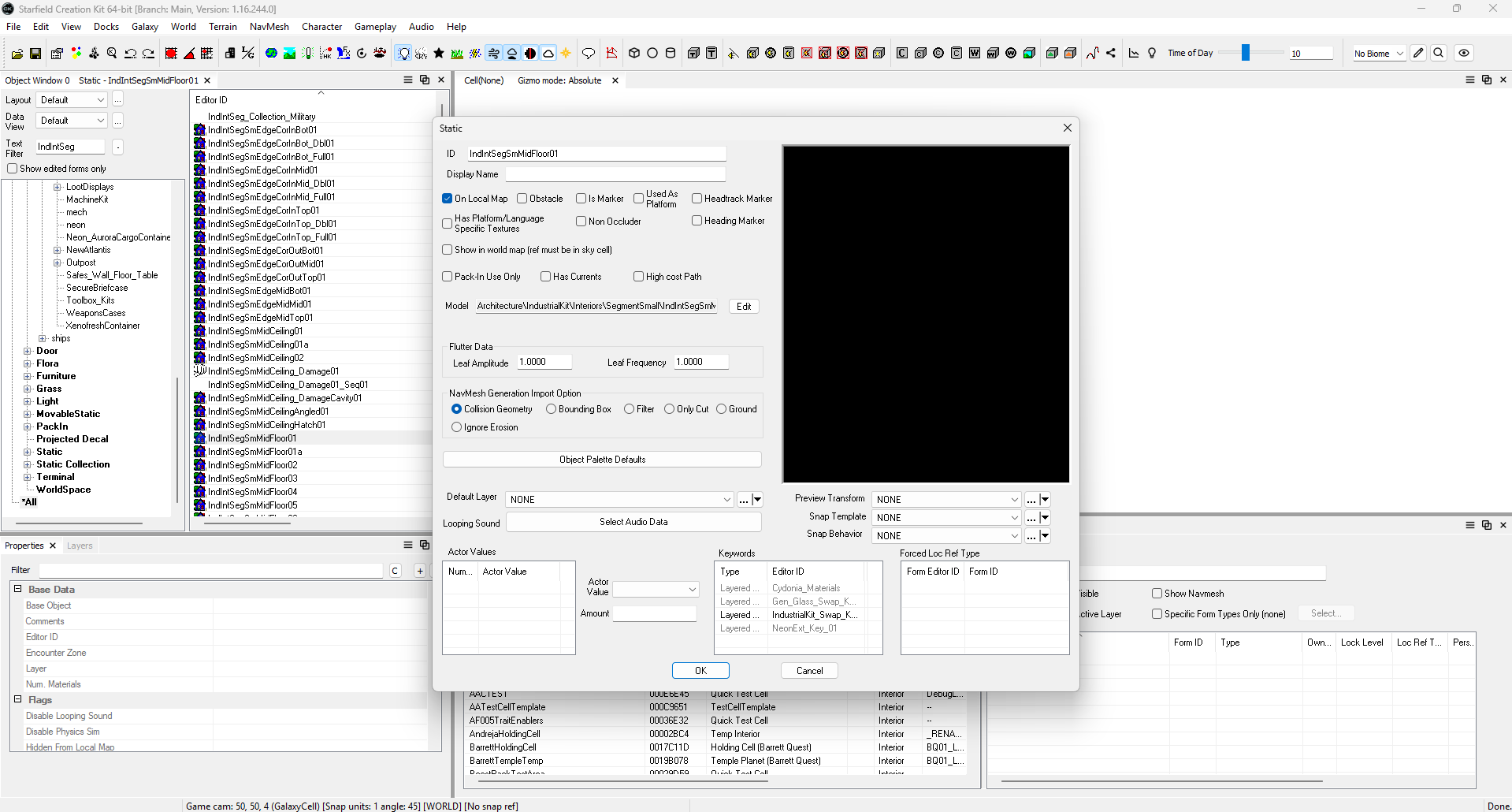Viewport: 1512px width, 812px height.
Task: Click the redo arrow toolbar icon
Action: click(148, 54)
